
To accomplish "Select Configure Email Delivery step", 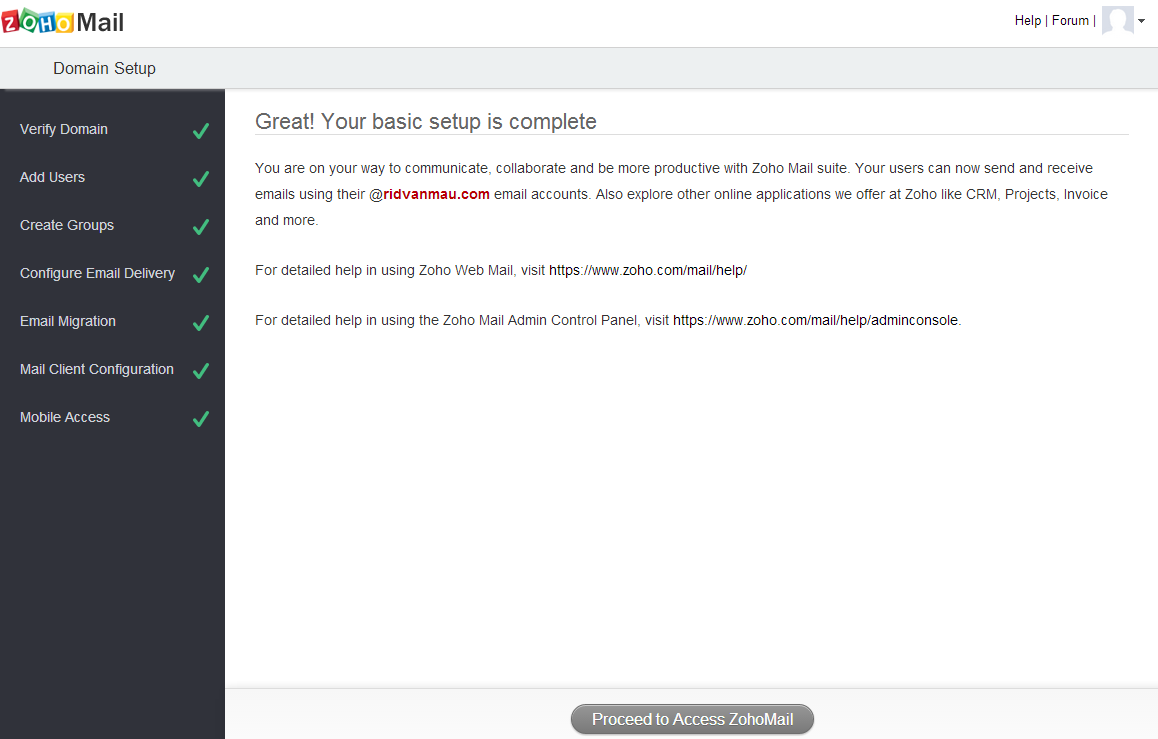I will tap(97, 273).
